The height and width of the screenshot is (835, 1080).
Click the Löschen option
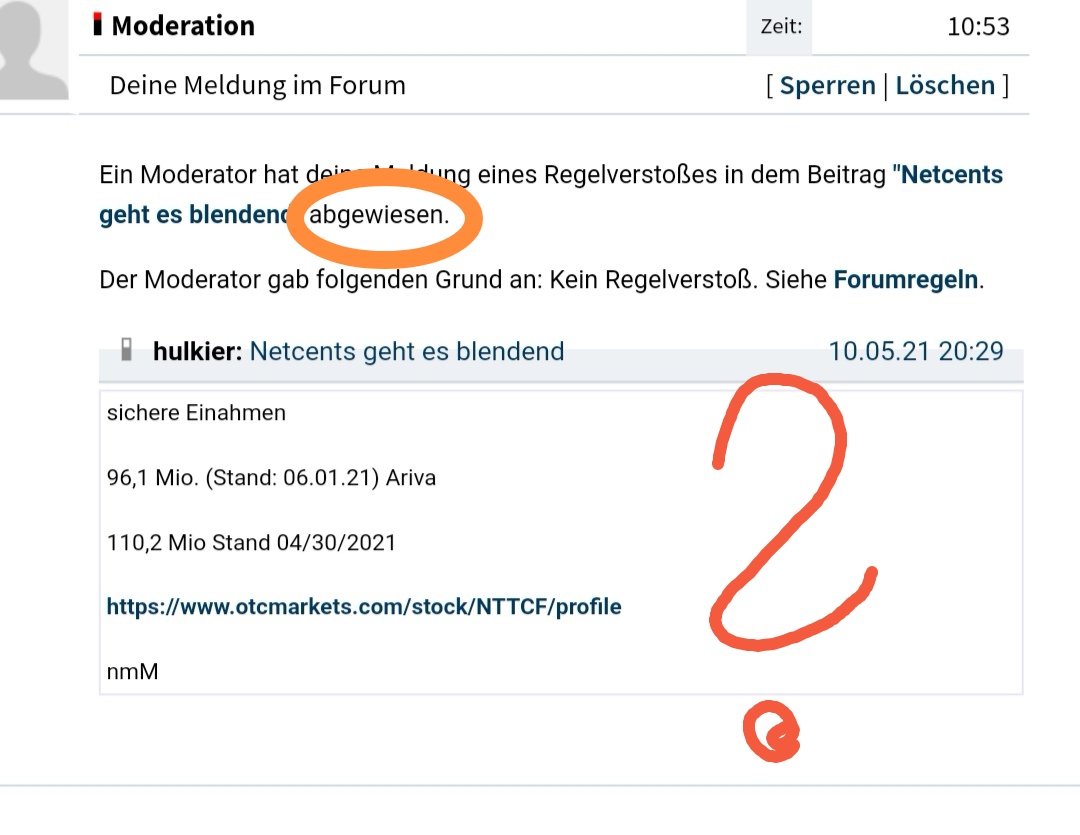coord(944,85)
